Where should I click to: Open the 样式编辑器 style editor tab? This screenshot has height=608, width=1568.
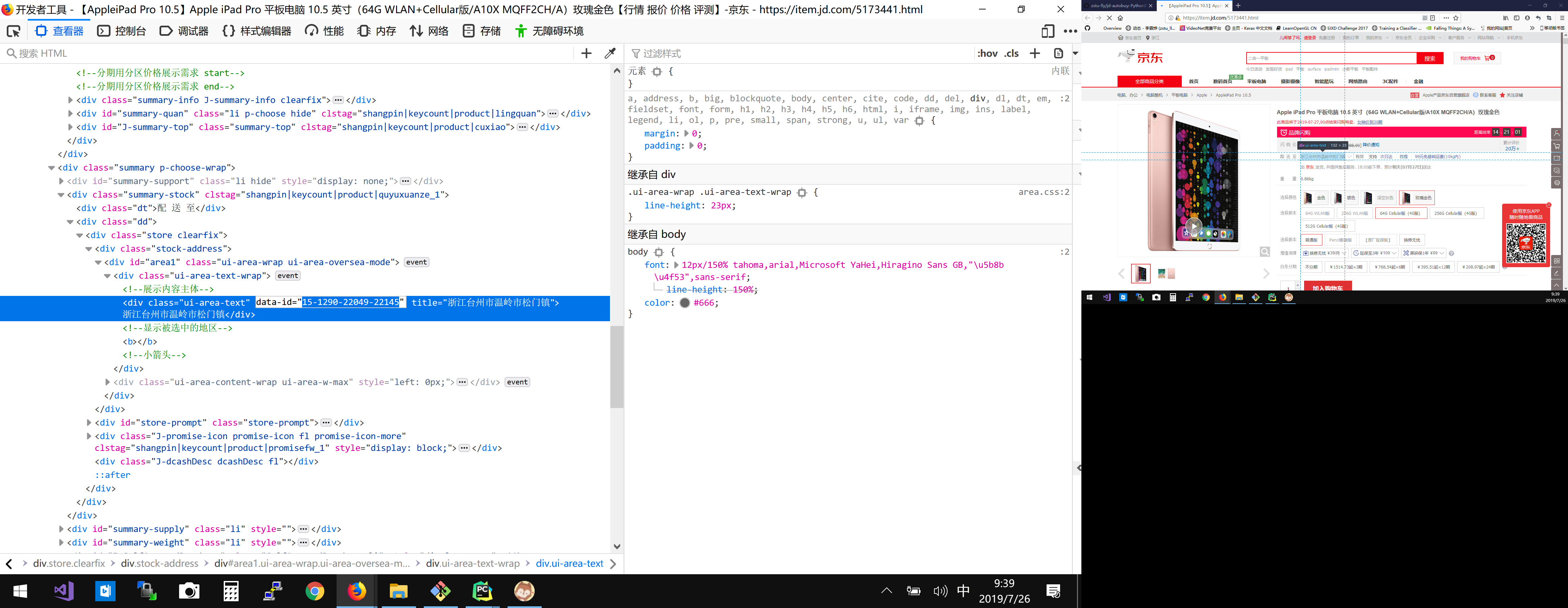257,31
